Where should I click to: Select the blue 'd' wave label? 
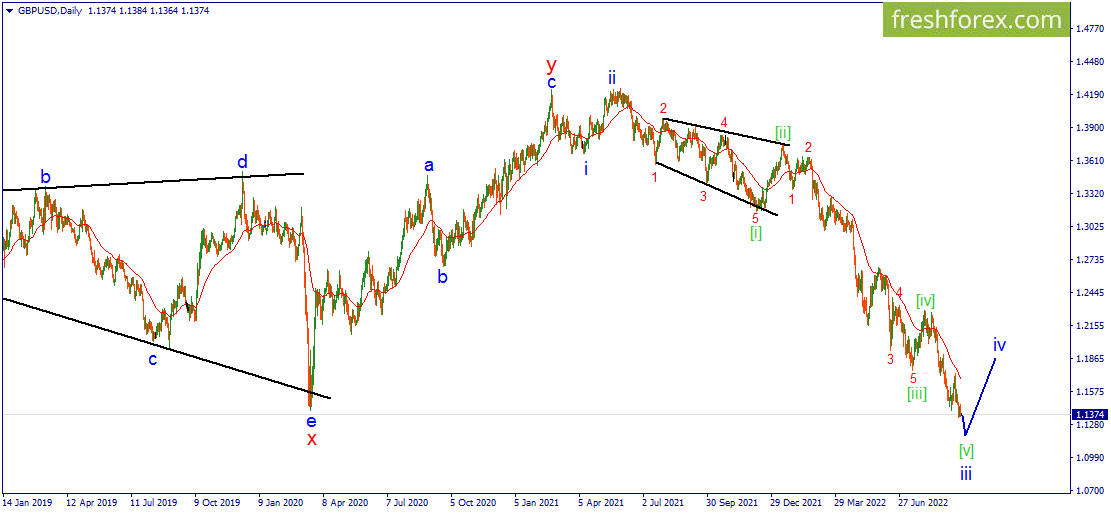pyautogui.click(x=242, y=162)
